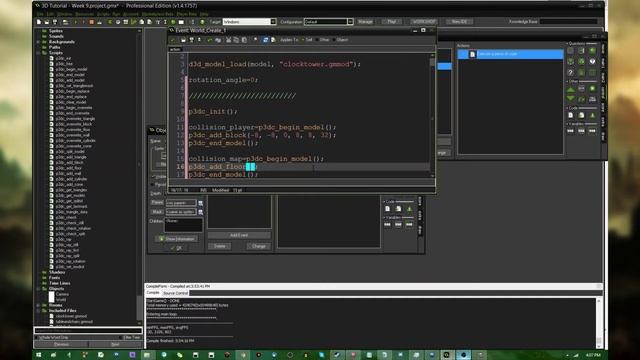Image resolution: width=640 pixels, height=360 pixels.
Task: Click the parent object picker icon beside Parent
Action: pos(200,203)
